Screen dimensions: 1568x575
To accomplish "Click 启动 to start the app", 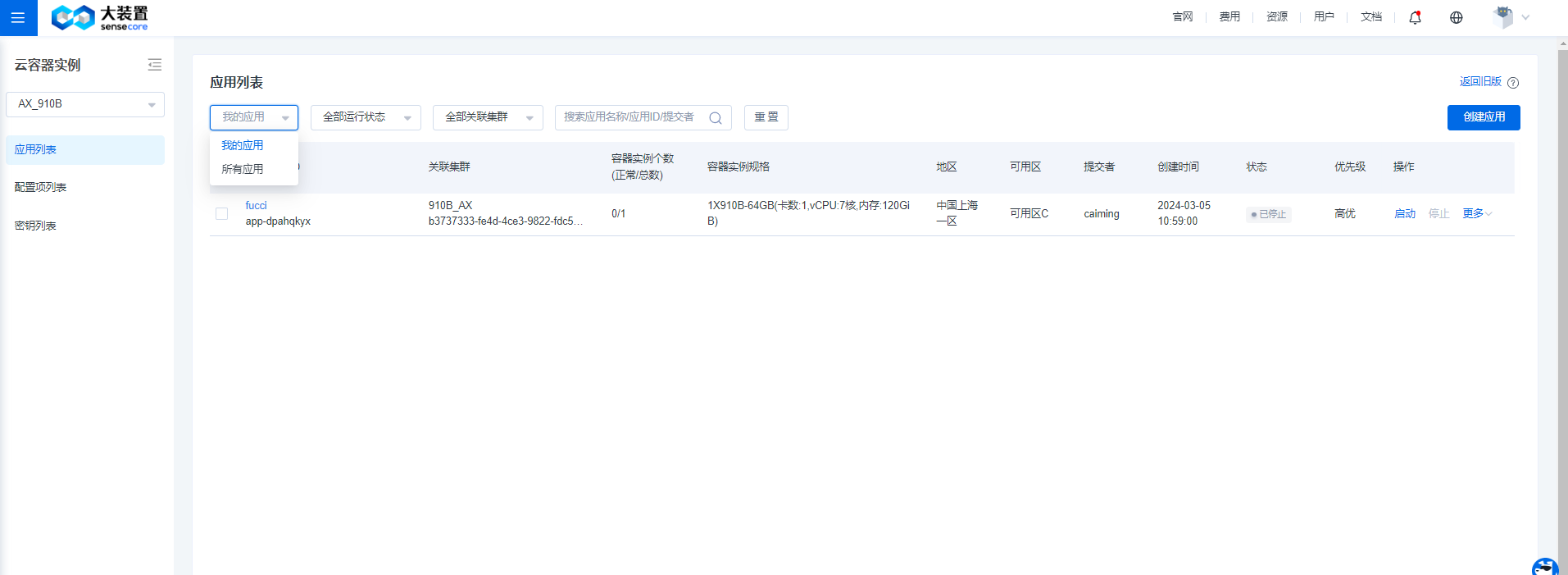I will 1404,214.
